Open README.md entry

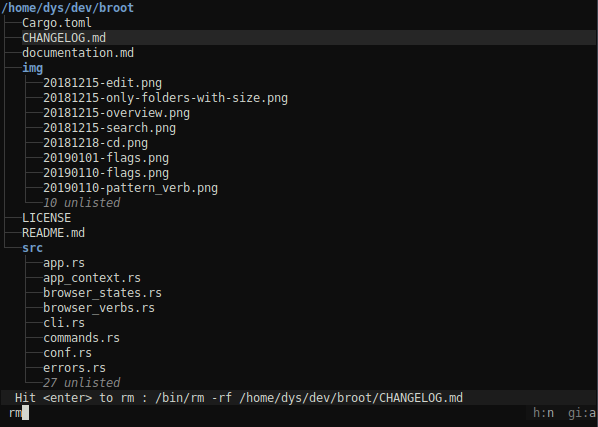53,233
